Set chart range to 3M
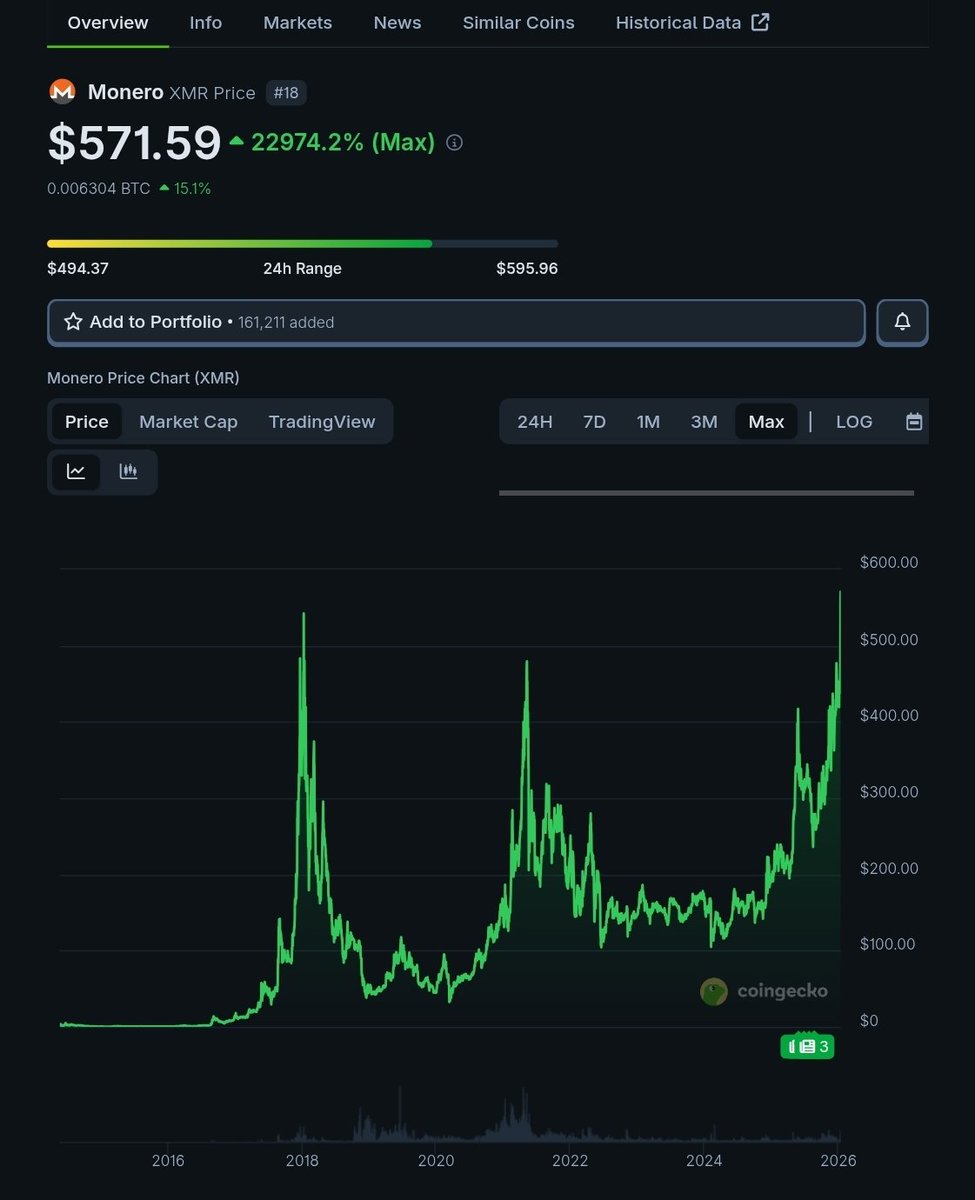 point(704,422)
